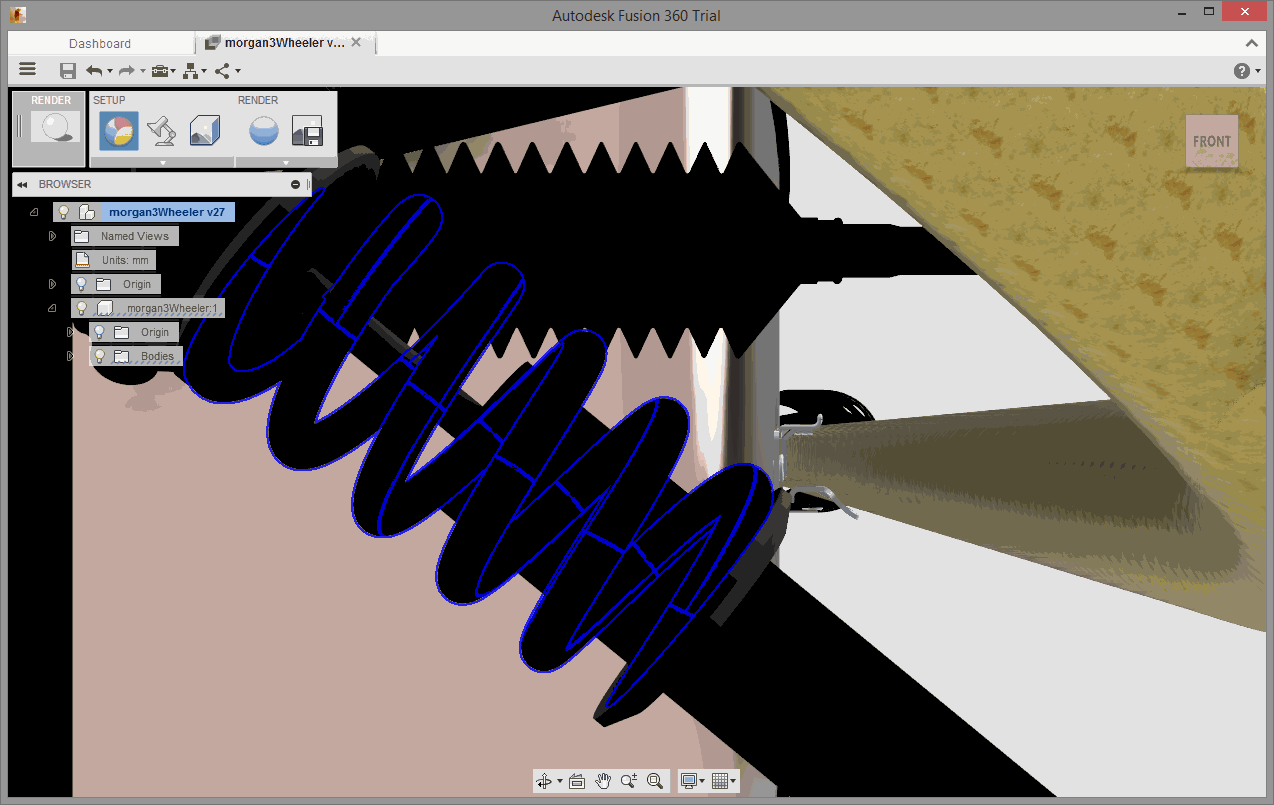This screenshot has width=1274, height=805.
Task: Click the FRONT face of the ViewCube
Action: click(x=1211, y=141)
